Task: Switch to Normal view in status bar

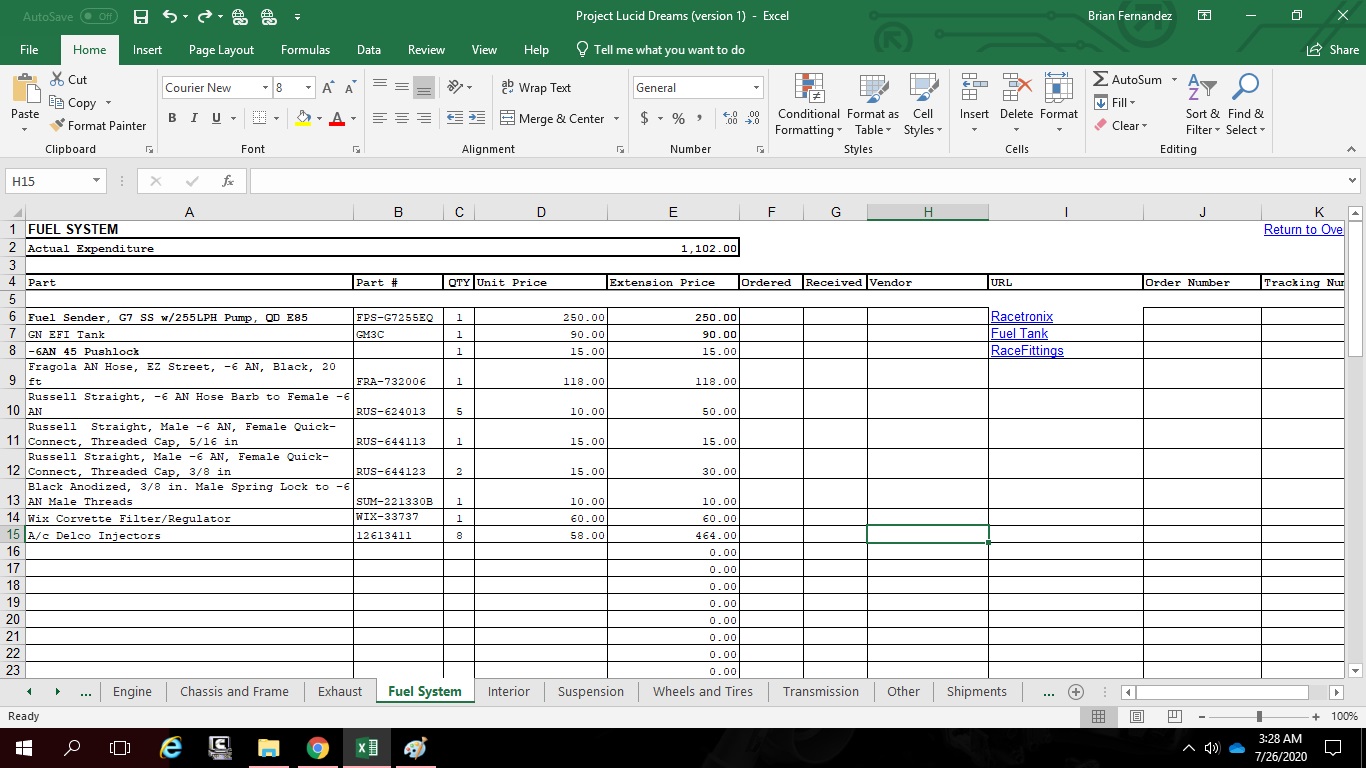Action: pyautogui.click(x=1099, y=716)
